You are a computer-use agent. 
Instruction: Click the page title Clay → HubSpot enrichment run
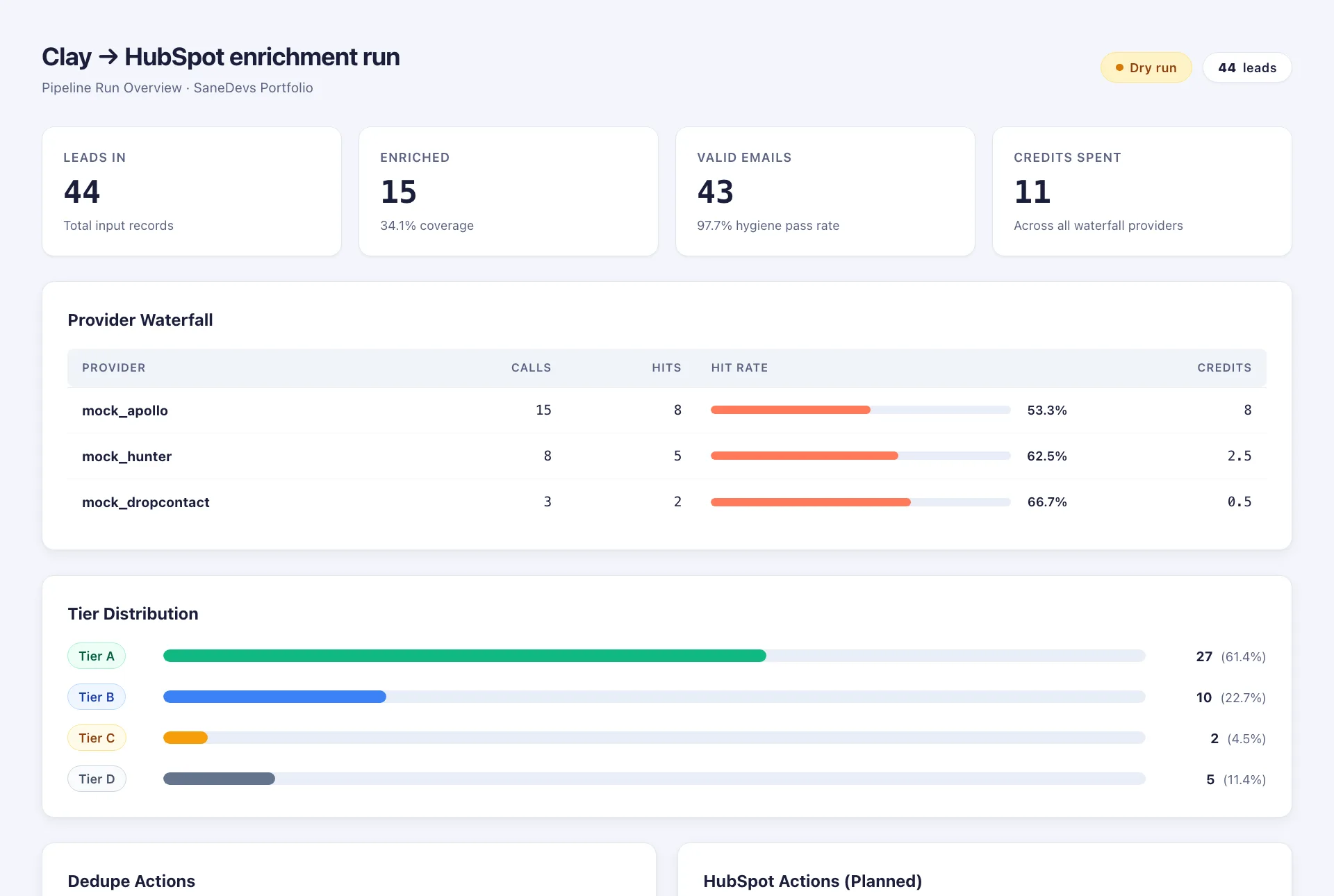coord(221,57)
